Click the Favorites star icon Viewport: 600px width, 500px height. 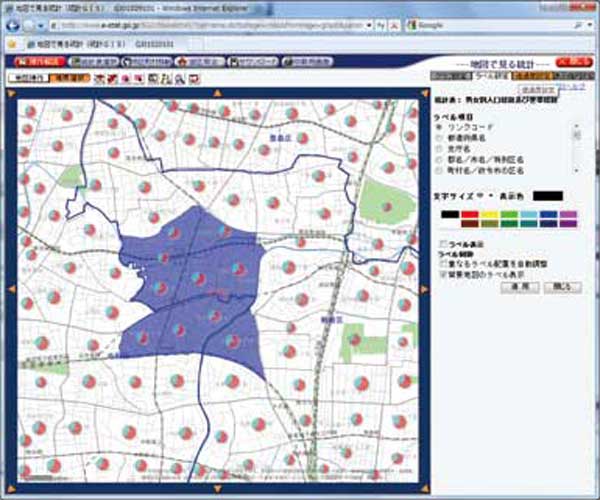12,44
